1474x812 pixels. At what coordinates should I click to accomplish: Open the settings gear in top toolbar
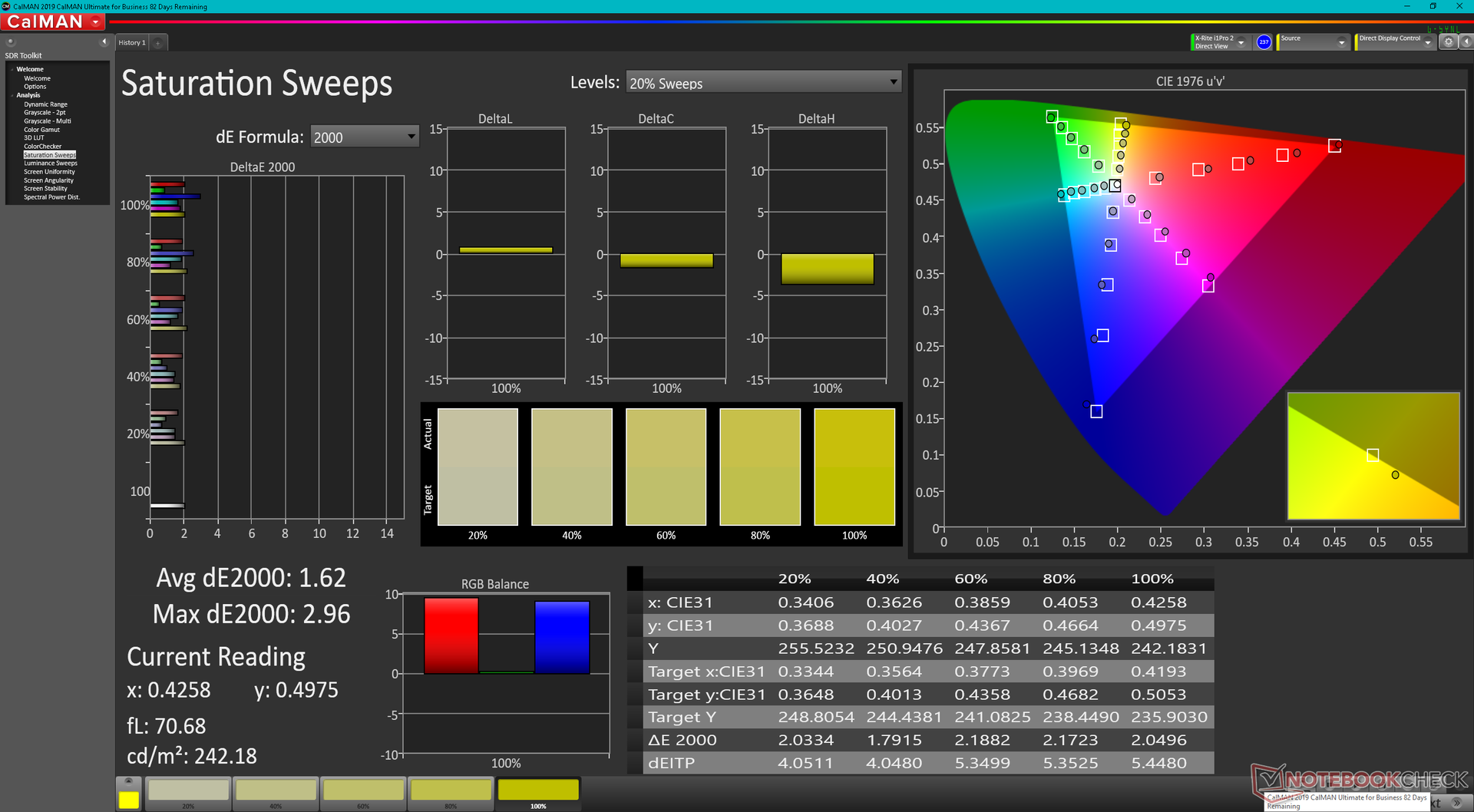1448,42
